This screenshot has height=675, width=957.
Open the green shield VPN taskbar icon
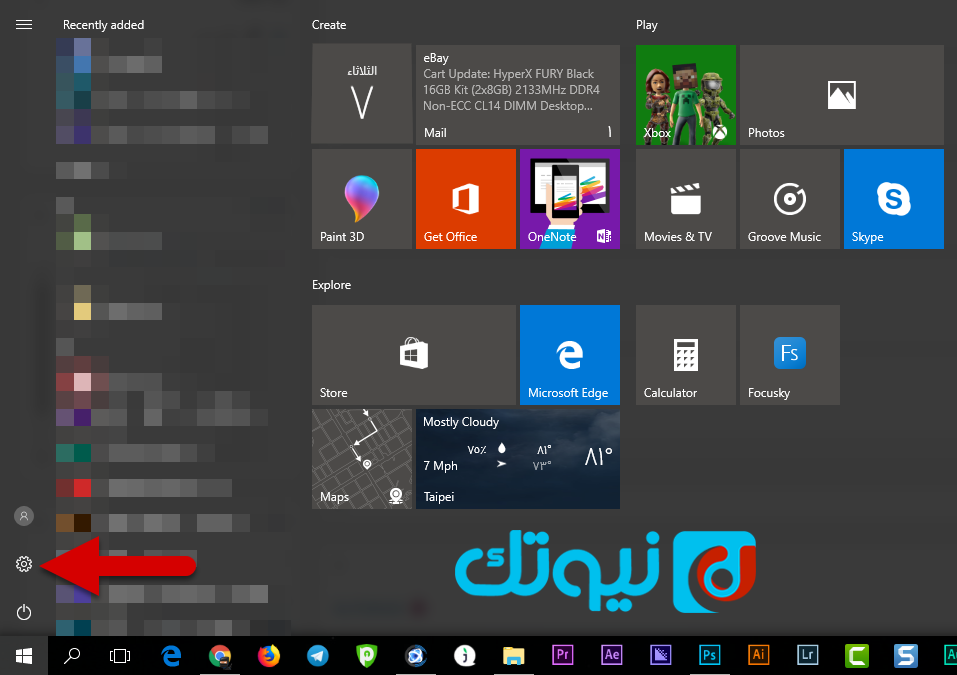[x=366, y=656]
